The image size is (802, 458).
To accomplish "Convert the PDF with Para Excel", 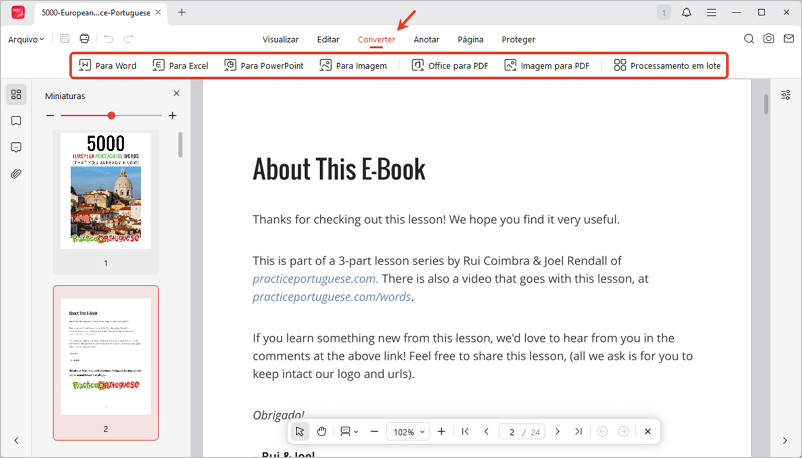I will coord(180,65).
